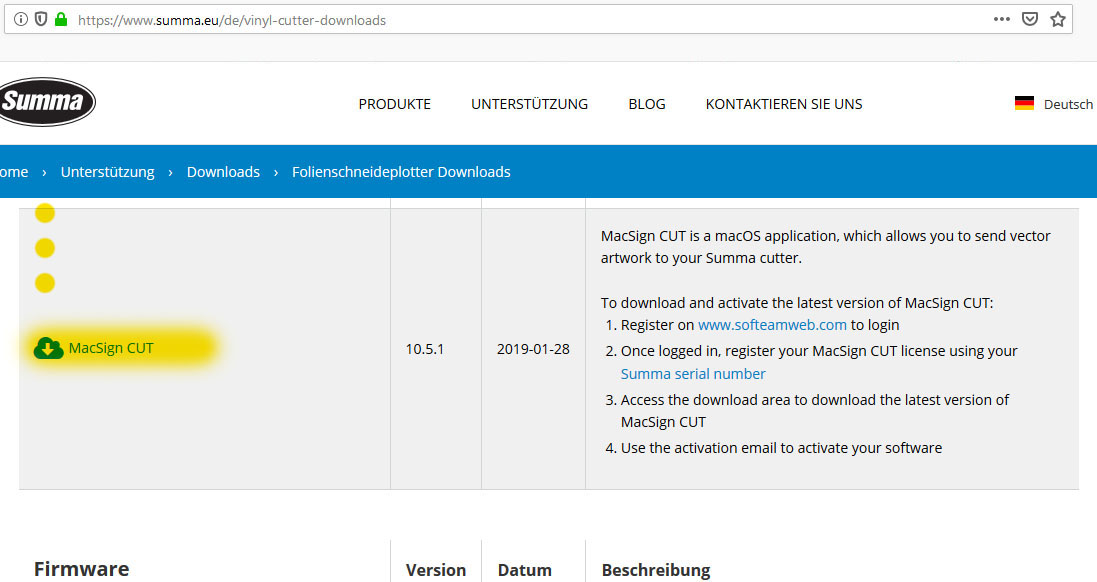Bookmark this page with the star icon
The image size is (1097, 582).
click(1058, 20)
